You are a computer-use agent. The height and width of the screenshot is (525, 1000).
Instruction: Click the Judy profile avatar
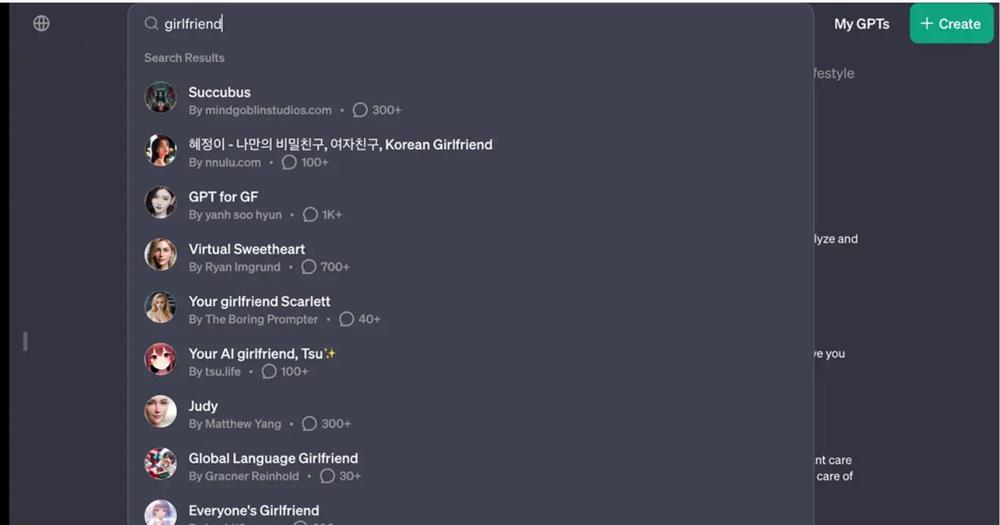(x=160, y=411)
